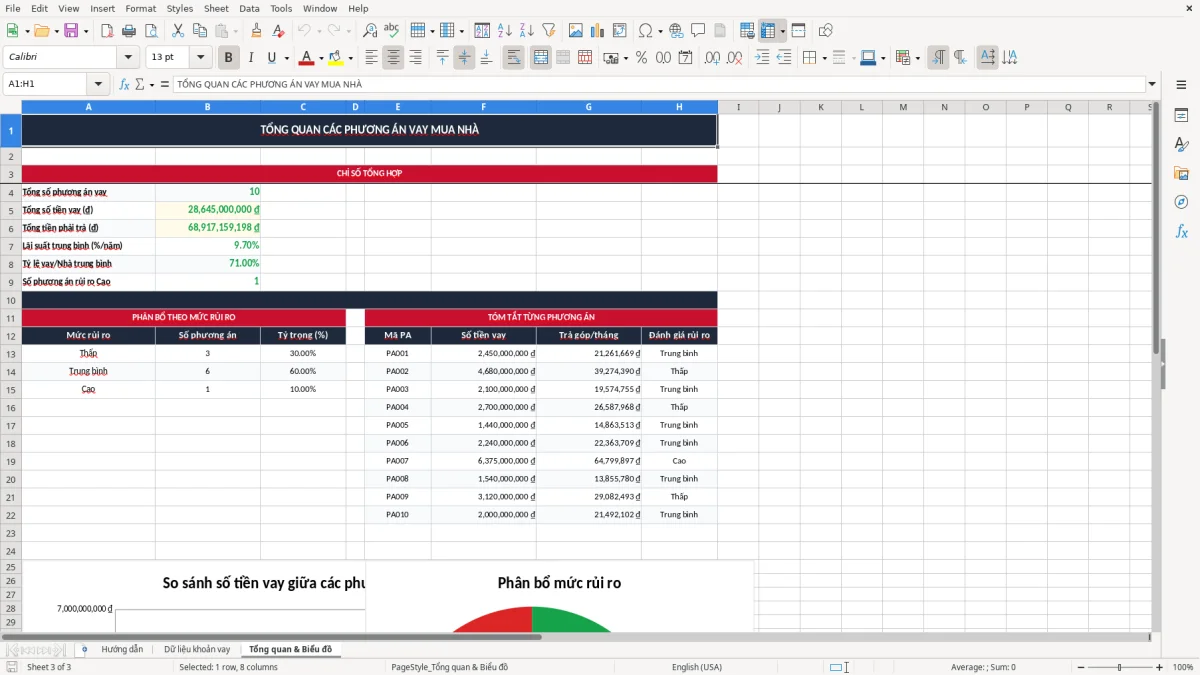Open the Font Name dropdown

[x=128, y=58]
